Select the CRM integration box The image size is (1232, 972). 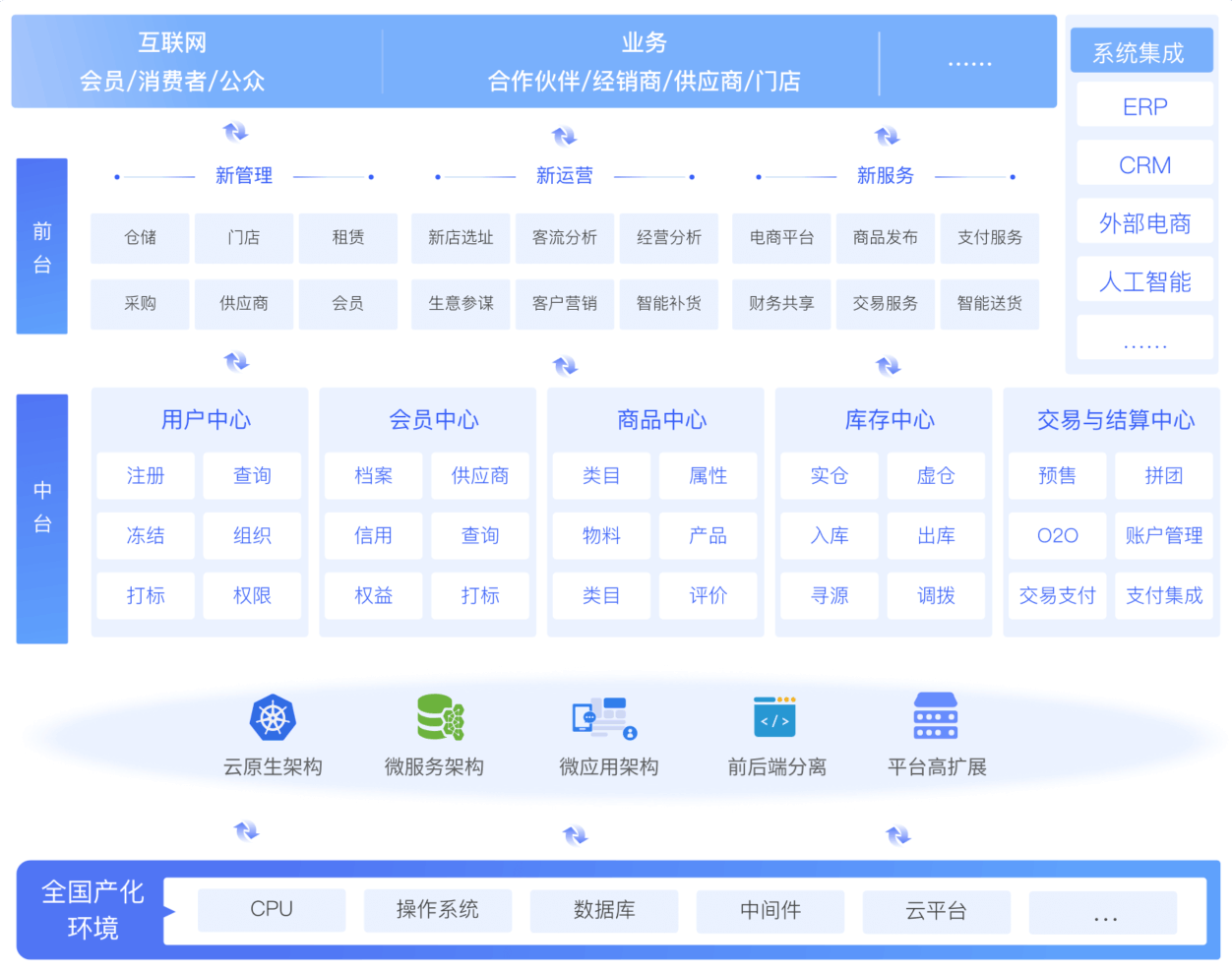[x=1144, y=164]
